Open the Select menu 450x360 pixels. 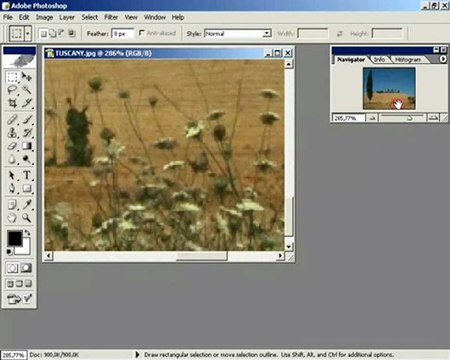90,17
